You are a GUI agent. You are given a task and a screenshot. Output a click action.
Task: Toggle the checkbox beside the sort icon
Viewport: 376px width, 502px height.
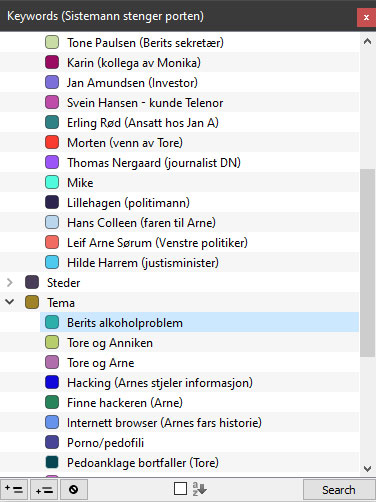[180, 489]
